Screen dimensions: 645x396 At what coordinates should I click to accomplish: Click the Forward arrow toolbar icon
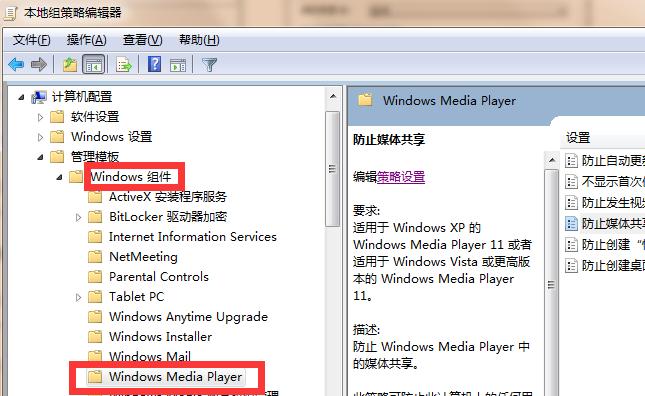coord(39,65)
